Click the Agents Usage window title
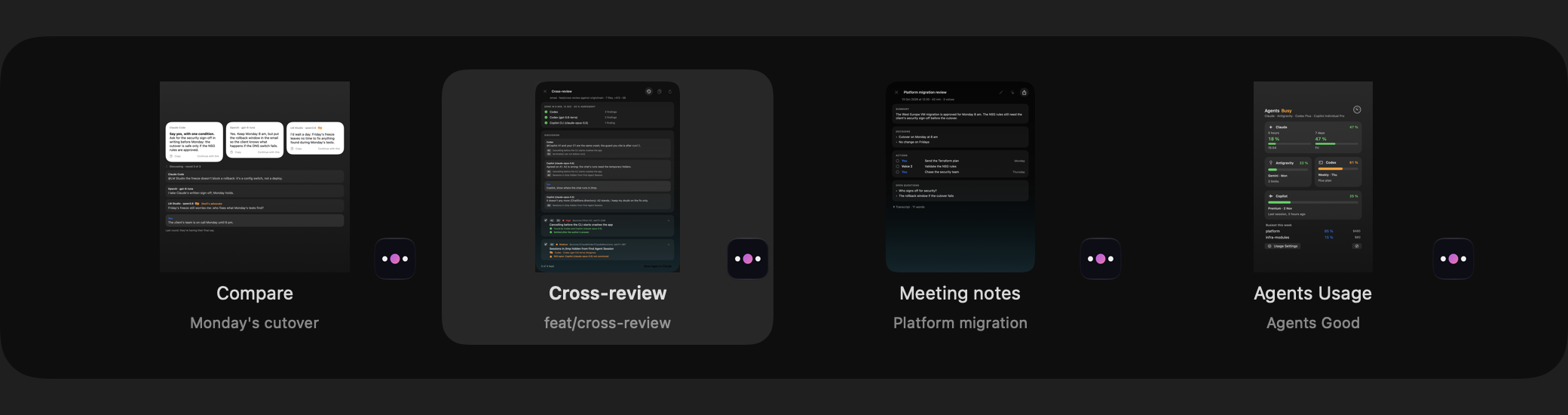The width and height of the screenshot is (1568, 415). pyautogui.click(x=1312, y=294)
